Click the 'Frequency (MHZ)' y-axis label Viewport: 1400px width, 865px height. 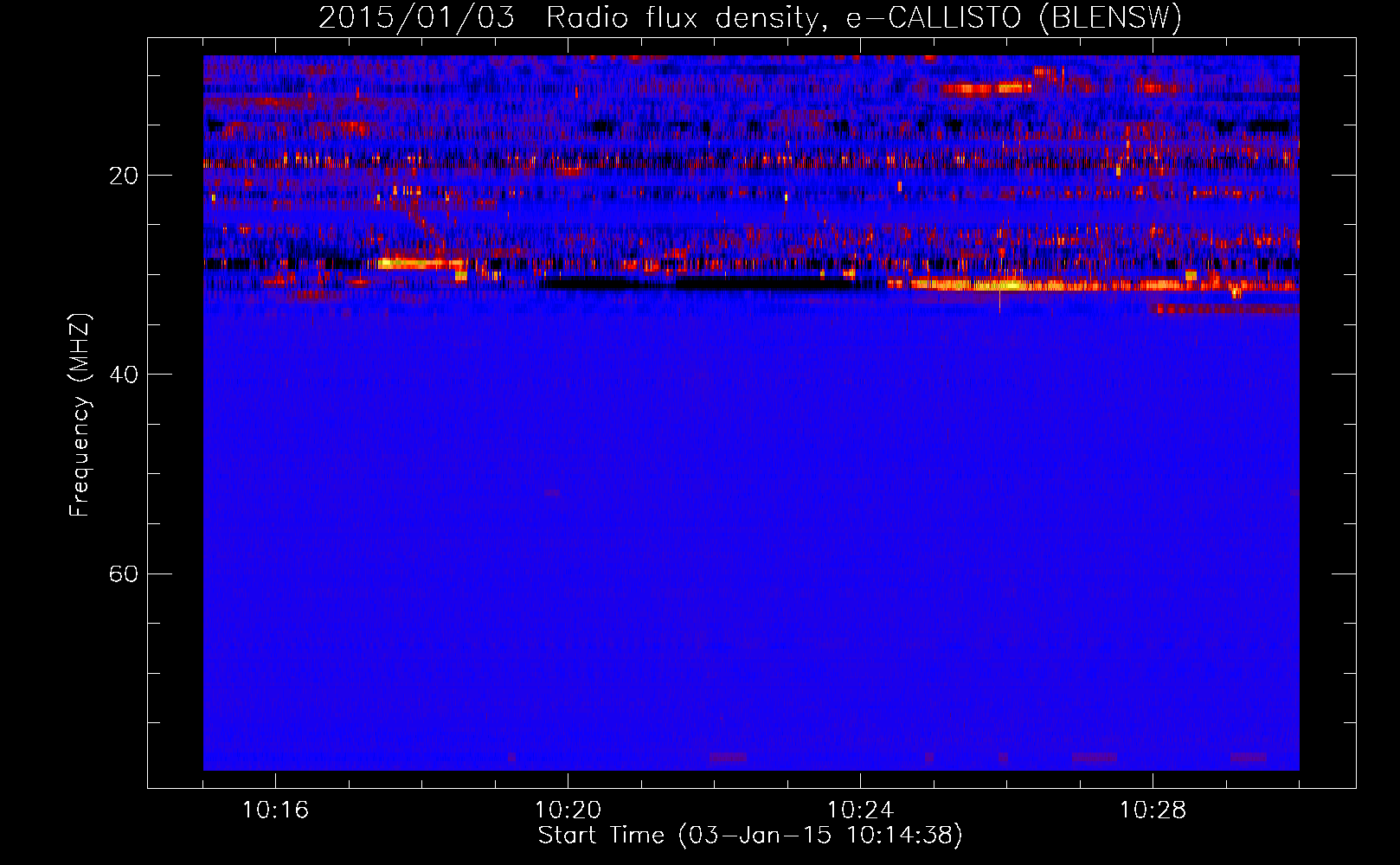click(80, 415)
